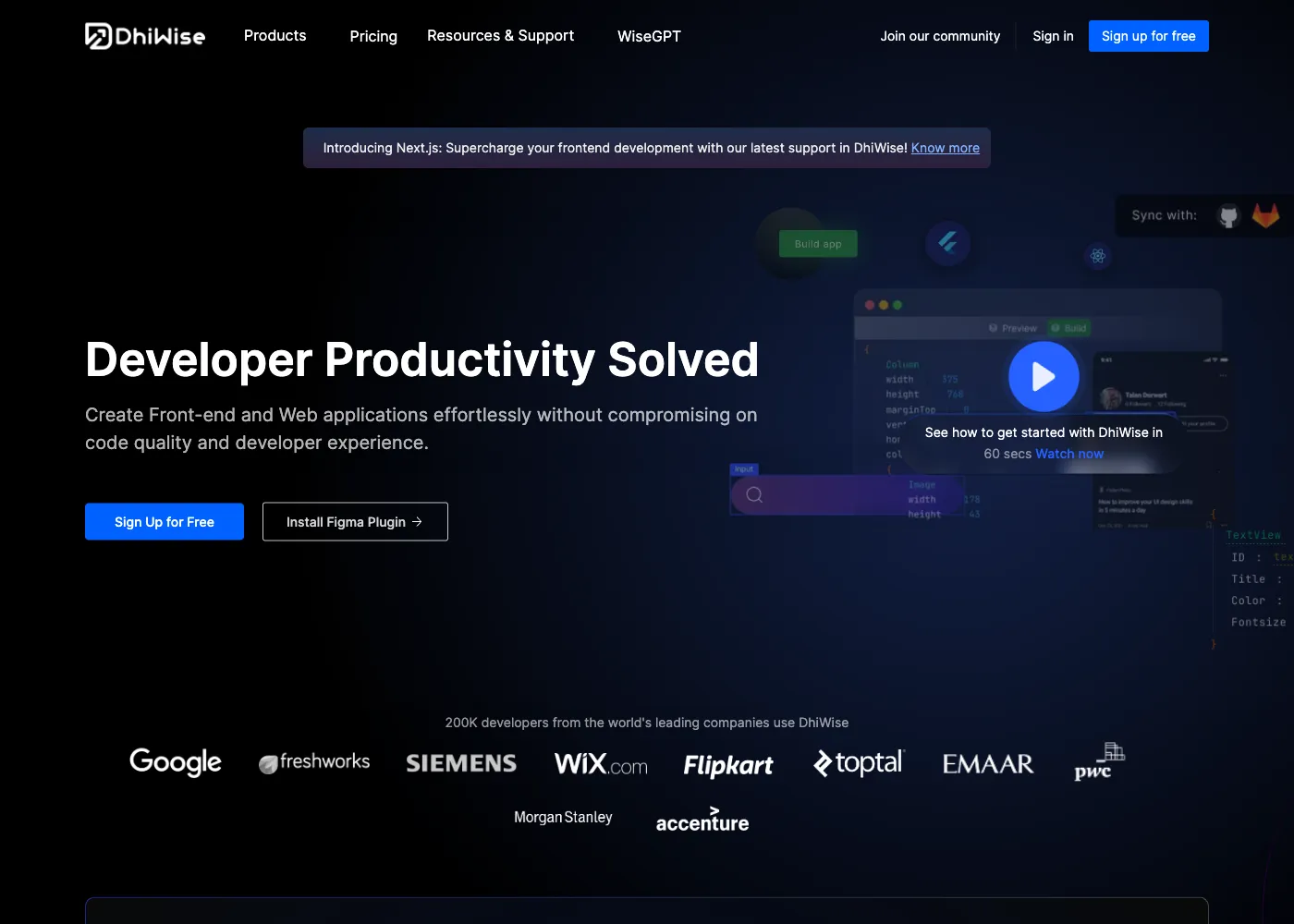
Task: Click the toptal company logo
Action: (x=859, y=762)
